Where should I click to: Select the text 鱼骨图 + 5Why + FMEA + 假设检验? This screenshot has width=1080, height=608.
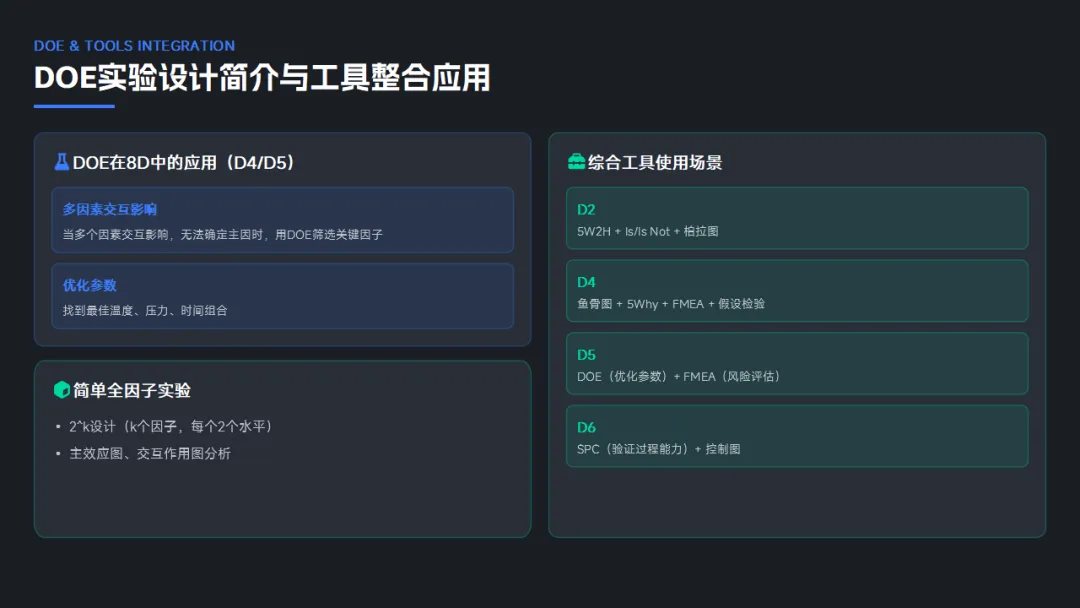click(671, 303)
